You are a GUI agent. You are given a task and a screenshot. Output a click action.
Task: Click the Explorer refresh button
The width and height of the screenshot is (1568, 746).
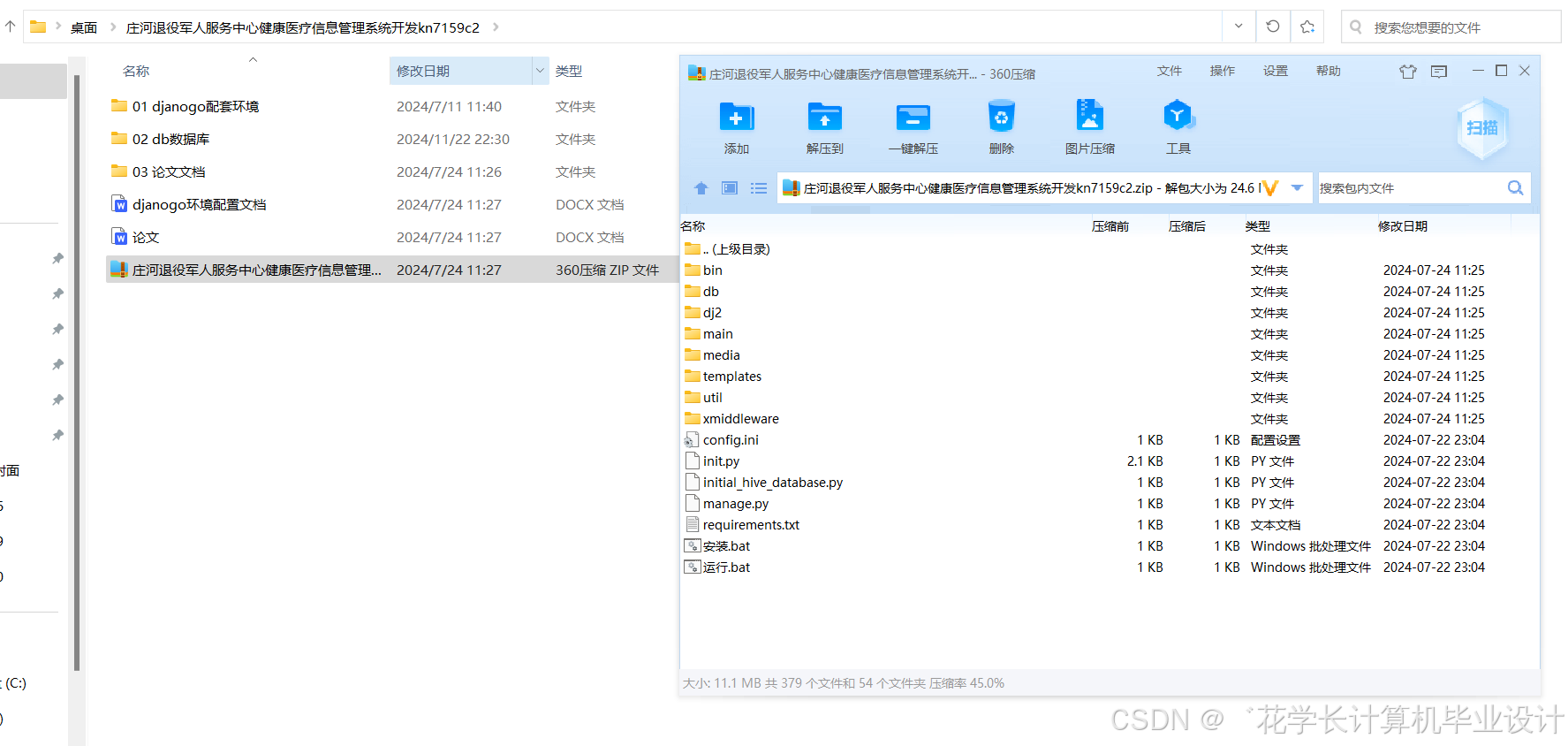pos(1273,27)
